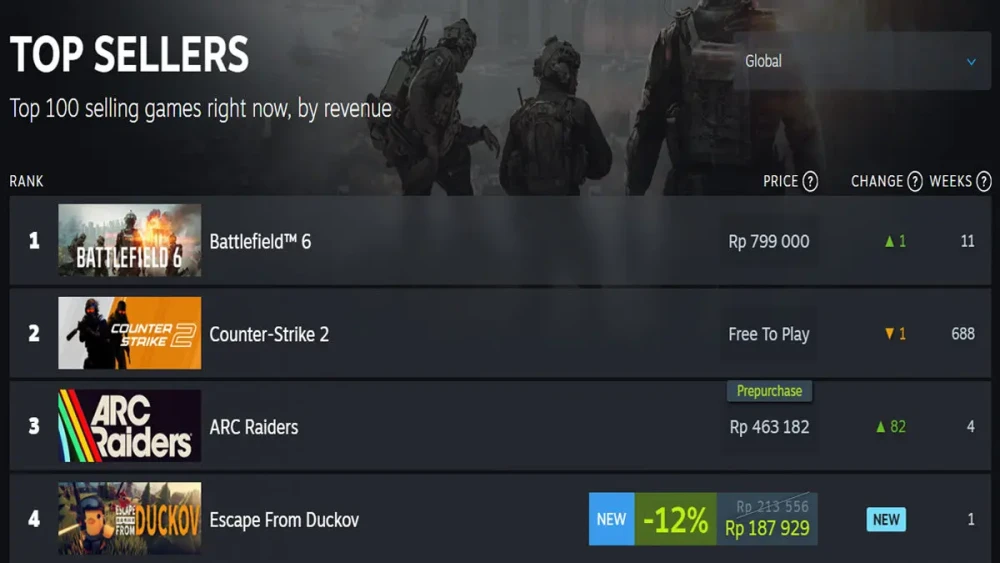Open Counter-Strike 2 capsule image
The height and width of the screenshot is (563, 1000).
point(129,333)
